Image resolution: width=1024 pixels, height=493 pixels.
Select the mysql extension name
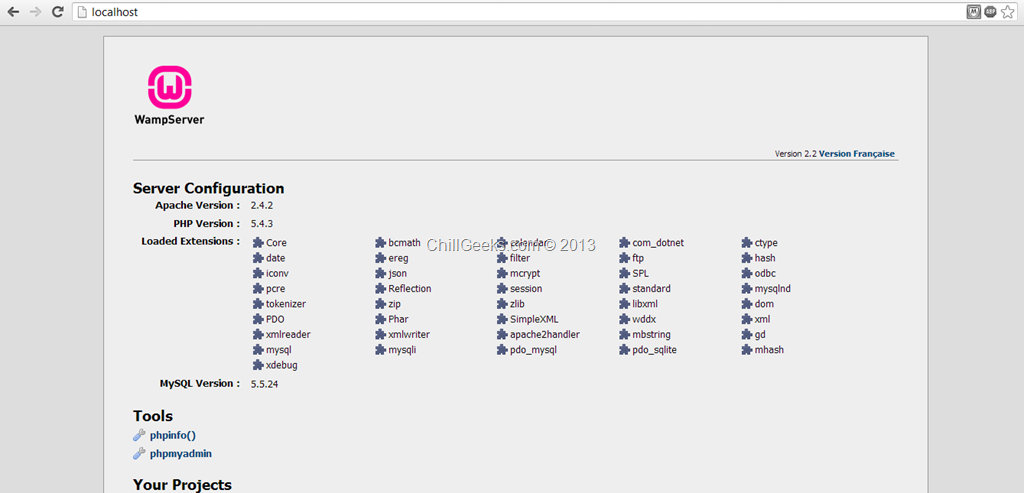point(279,350)
